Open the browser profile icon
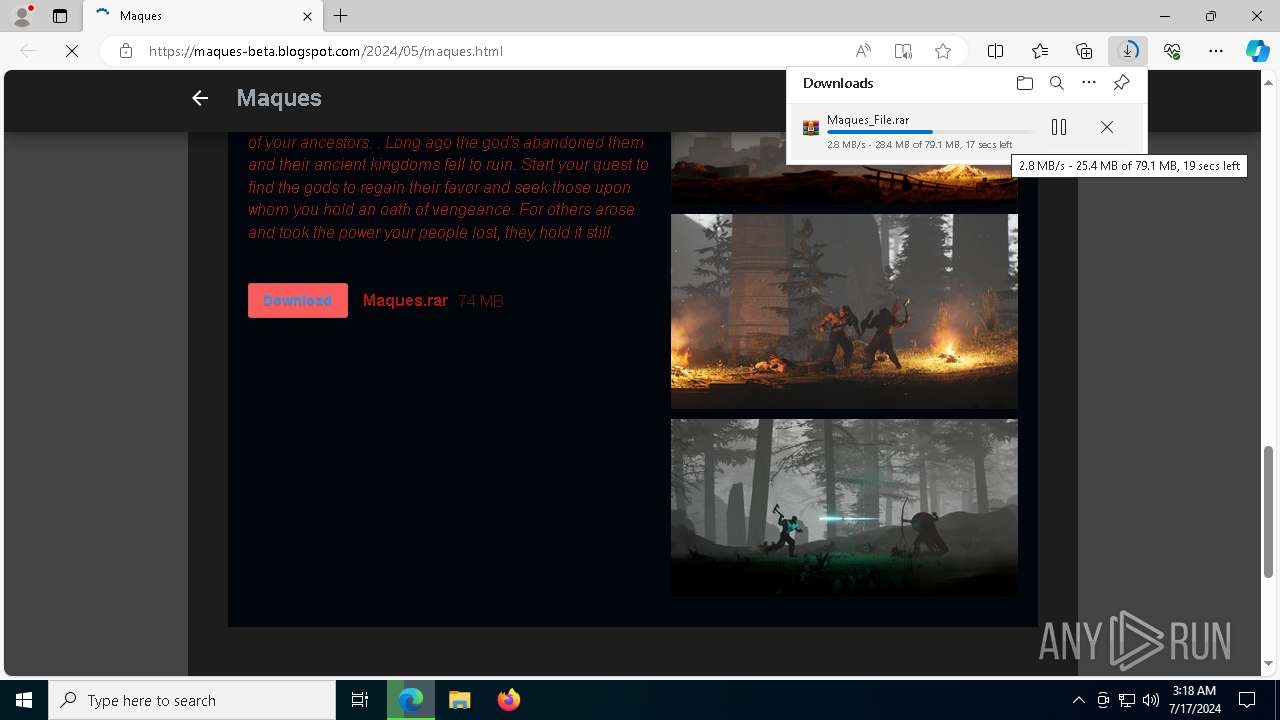The height and width of the screenshot is (720, 1280). tap(21, 16)
